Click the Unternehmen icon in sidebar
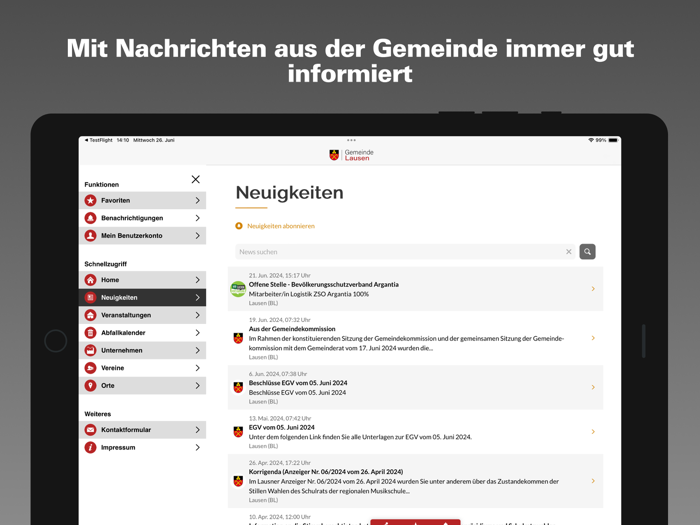Viewport: 700px width, 525px height. pos(91,350)
